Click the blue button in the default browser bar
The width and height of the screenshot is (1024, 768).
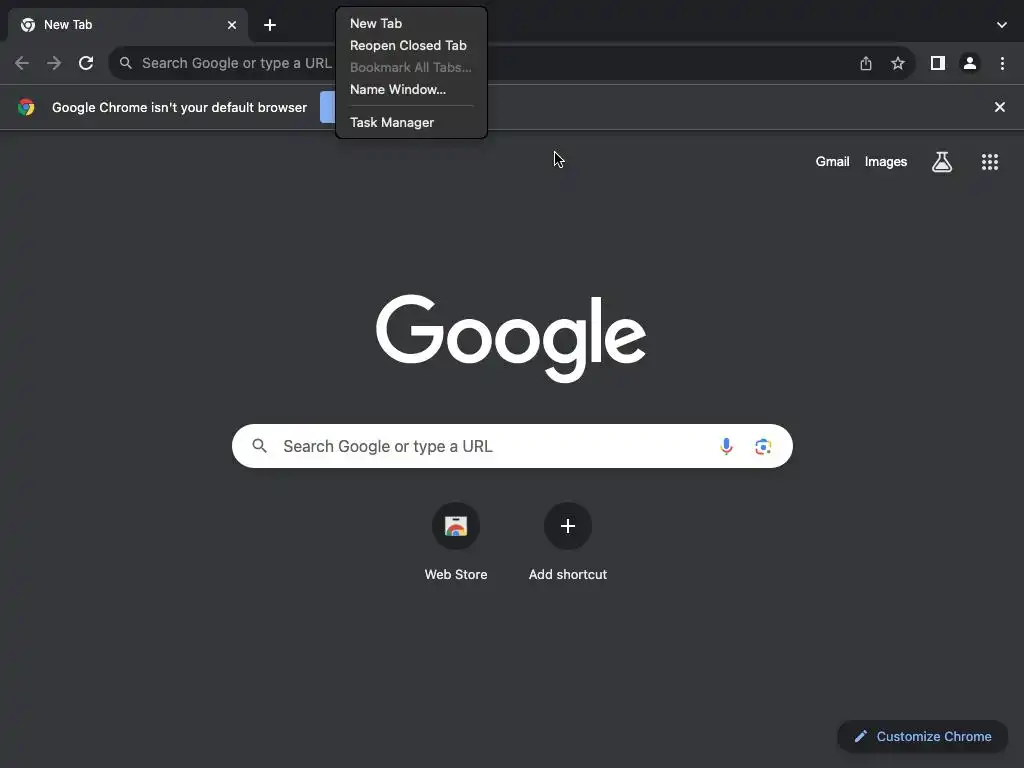coord(327,107)
